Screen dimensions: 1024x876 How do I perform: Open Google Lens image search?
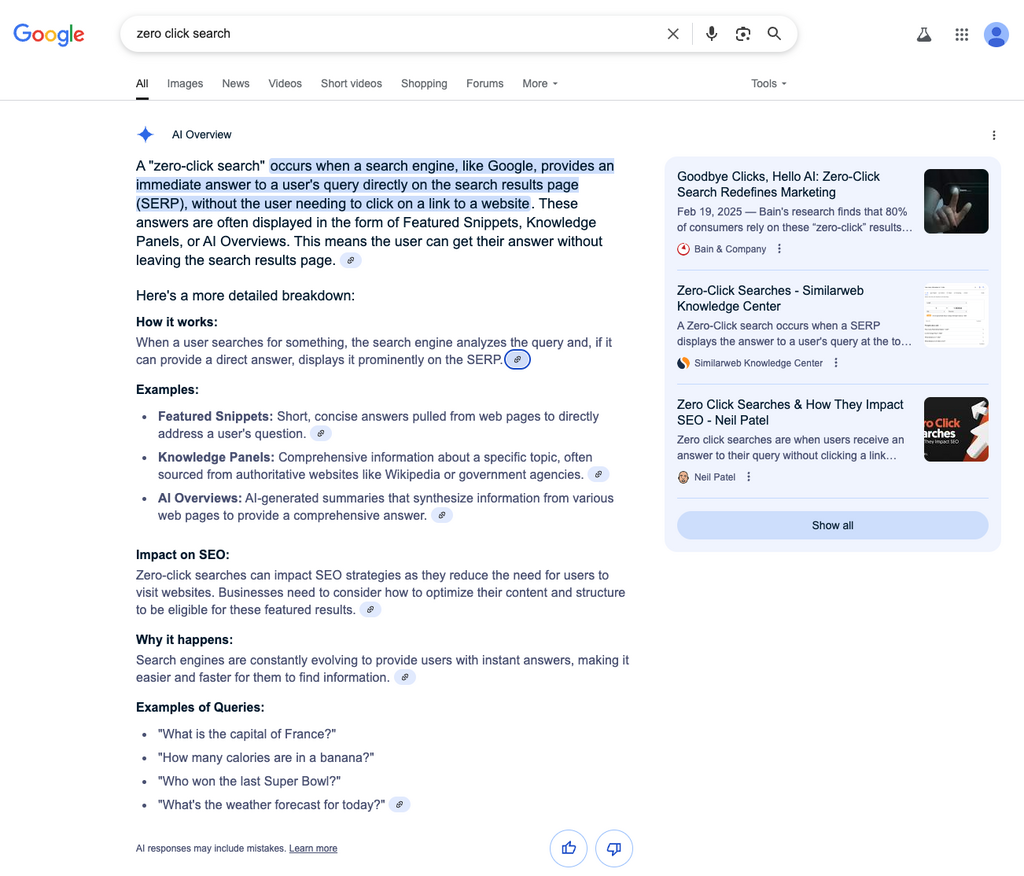[x=743, y=34]
